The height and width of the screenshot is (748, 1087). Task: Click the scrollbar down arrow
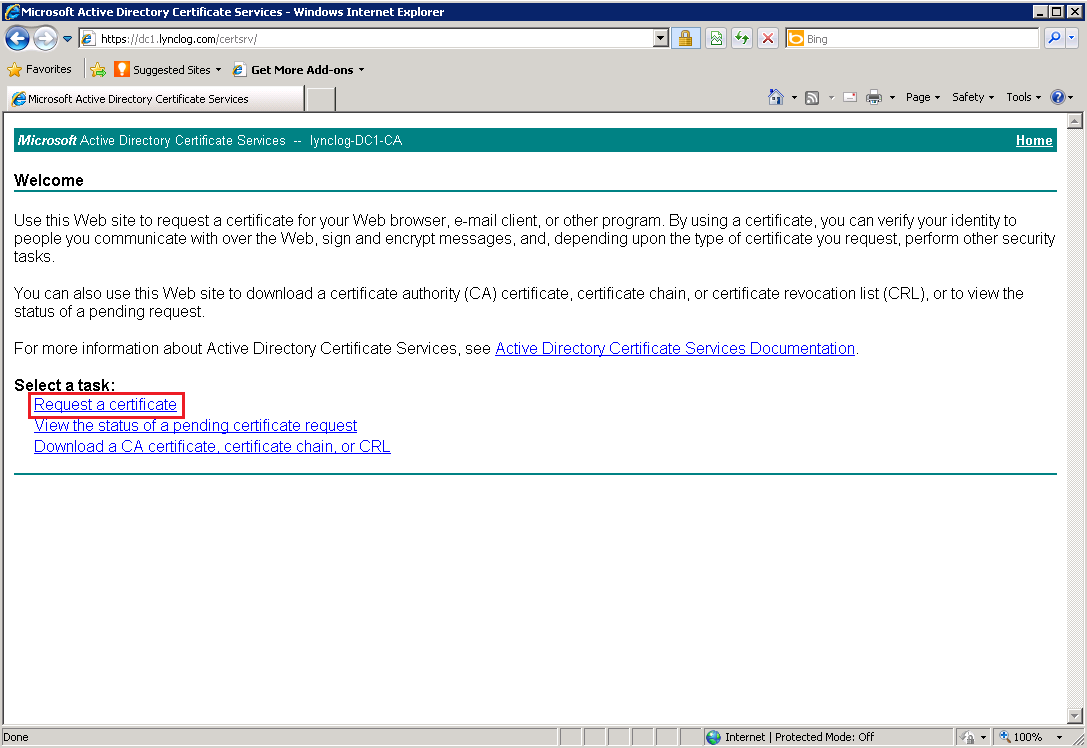tap(1075, 715)
